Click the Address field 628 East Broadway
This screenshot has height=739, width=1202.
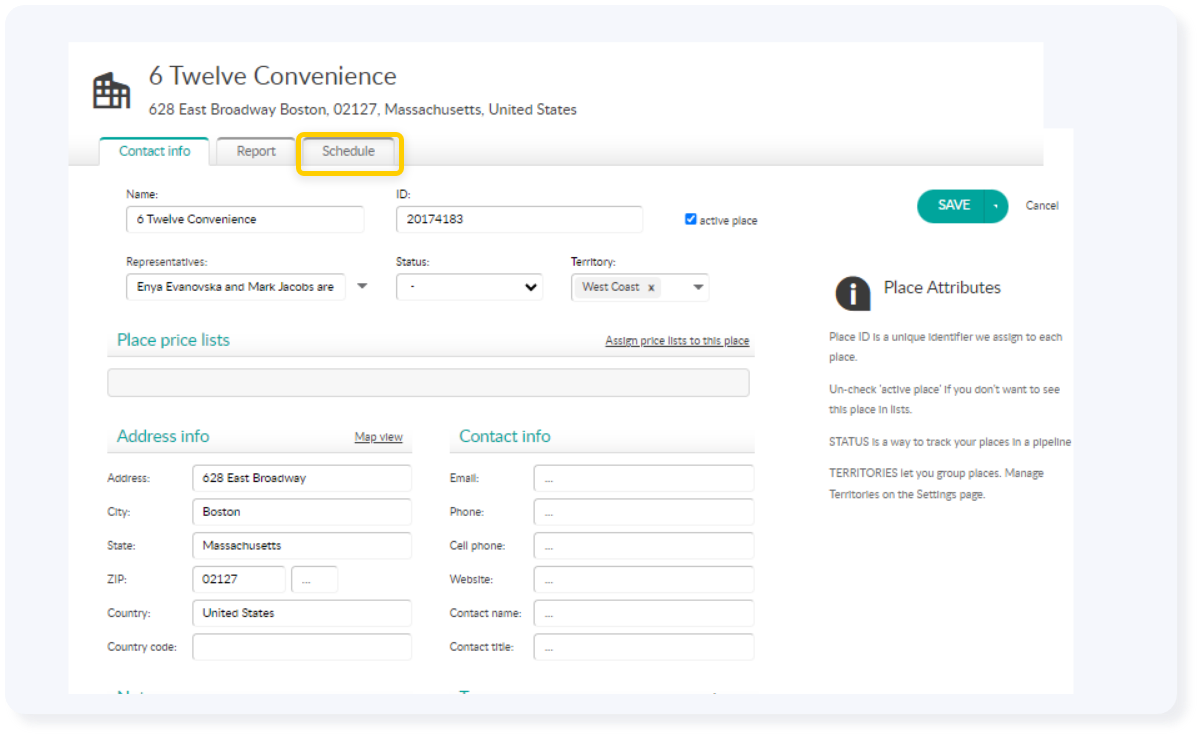[x=302, y=478]
